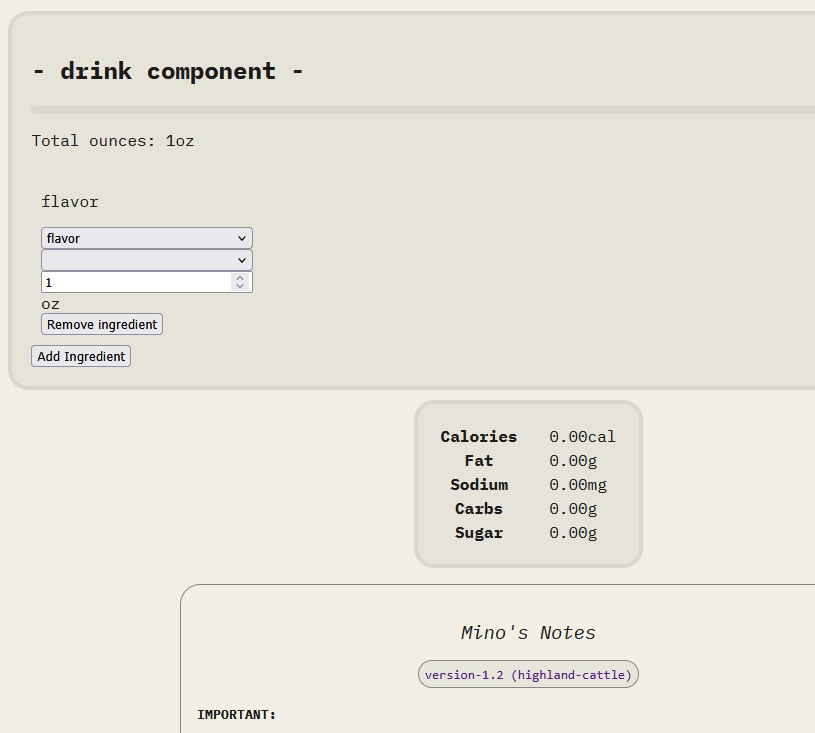Click the Carbs label in nutrition panel
Screen dimensions: 815x733
point(479,509)
